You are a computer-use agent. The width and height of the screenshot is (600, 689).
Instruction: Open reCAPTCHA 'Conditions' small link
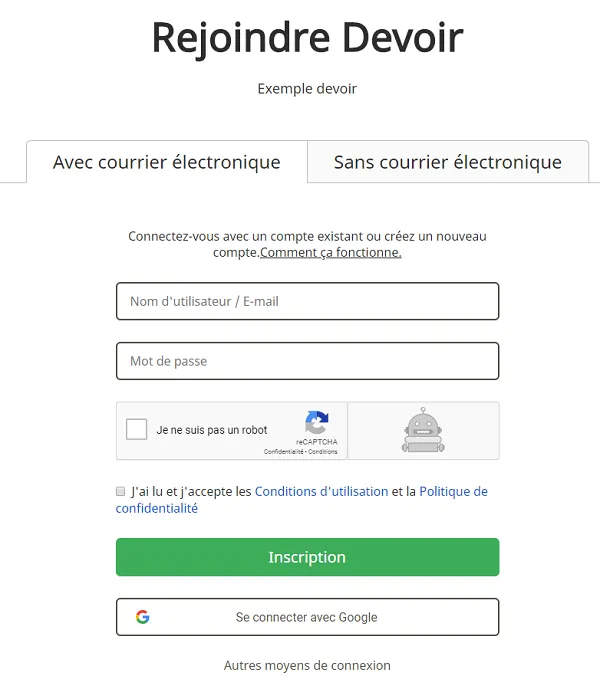click(323, 452)
